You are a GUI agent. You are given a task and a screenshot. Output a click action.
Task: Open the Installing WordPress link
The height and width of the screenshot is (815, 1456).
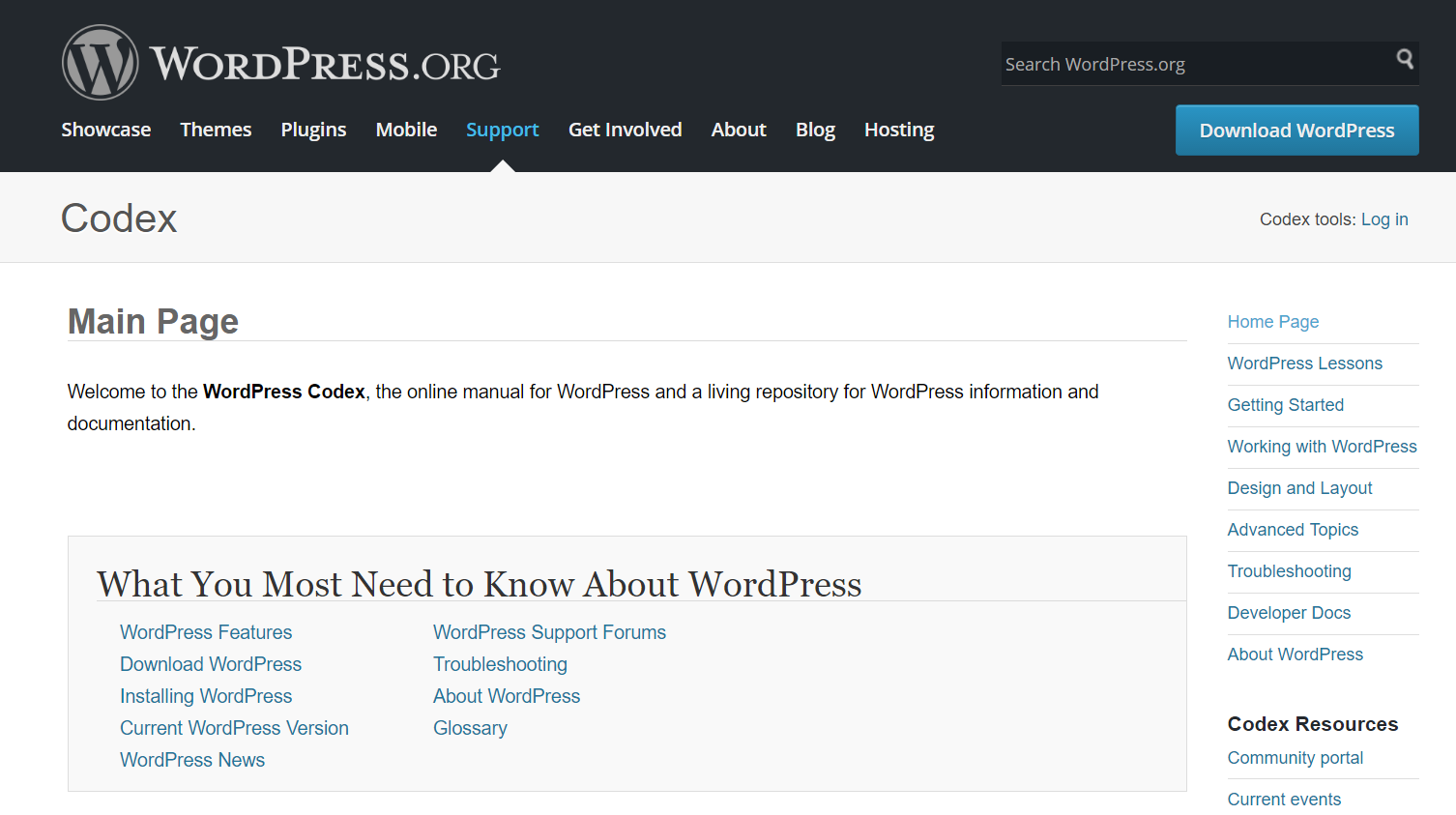pos(206,696)
